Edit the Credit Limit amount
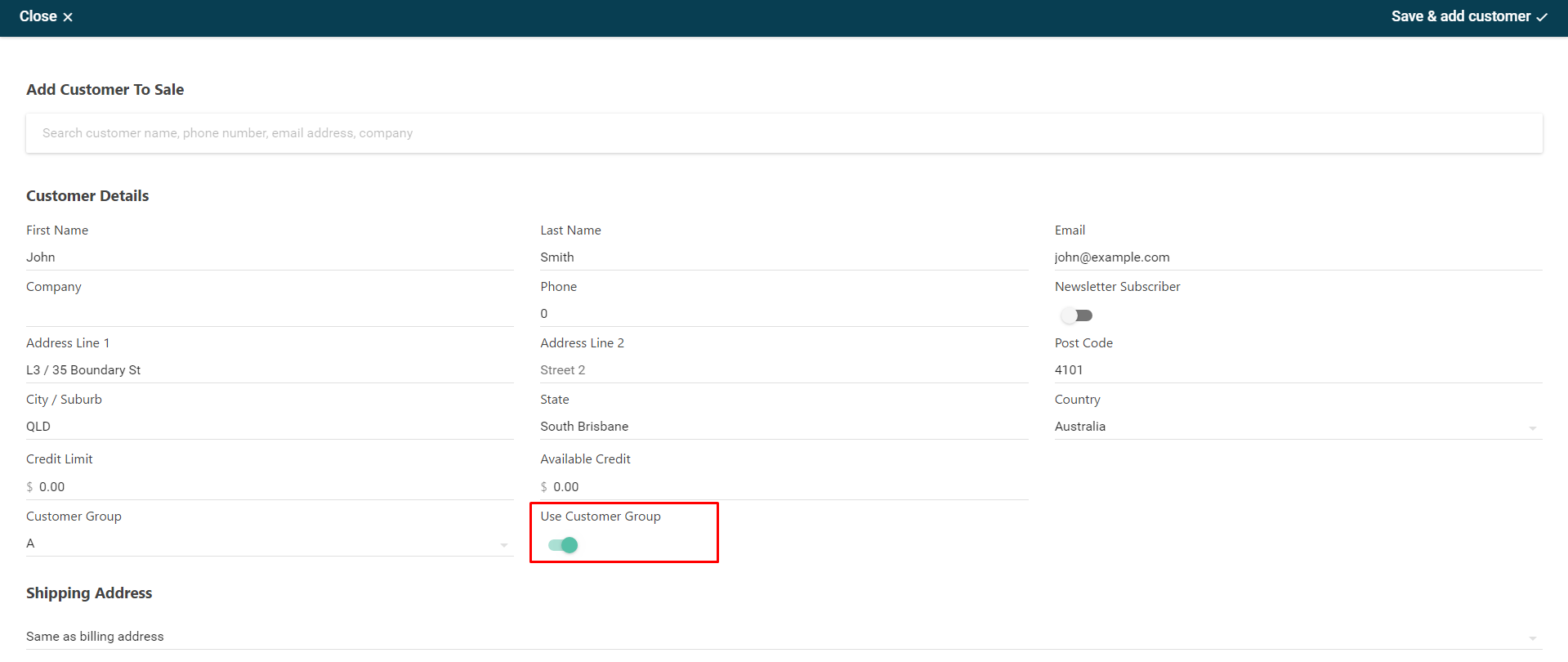Viewport: 1568px width, 662px height. tap(270, 487)
